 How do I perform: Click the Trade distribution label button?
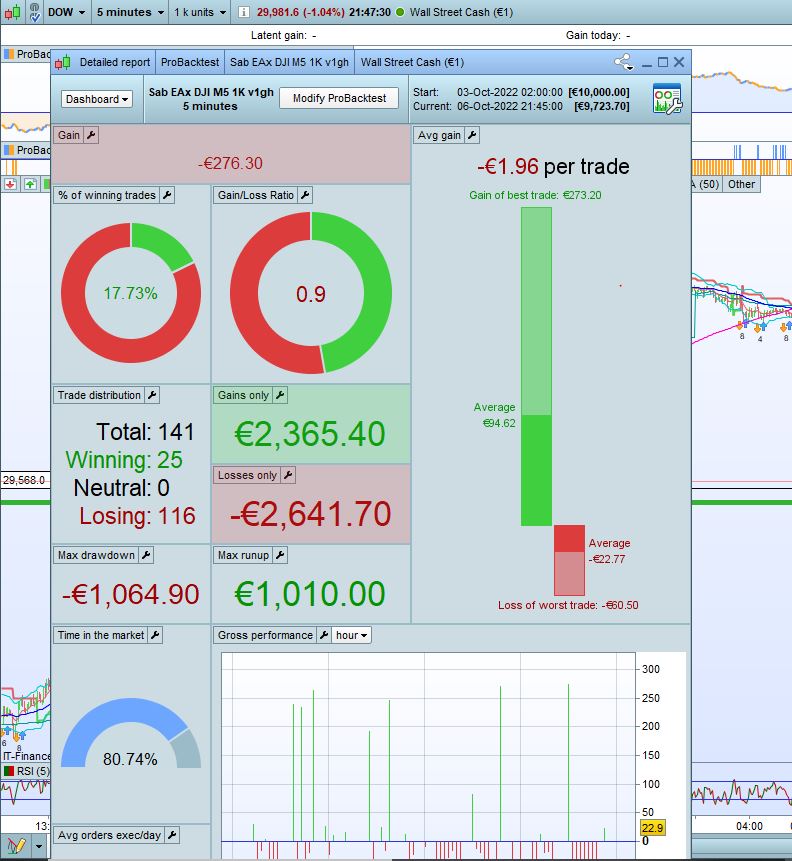coord(99,395)
